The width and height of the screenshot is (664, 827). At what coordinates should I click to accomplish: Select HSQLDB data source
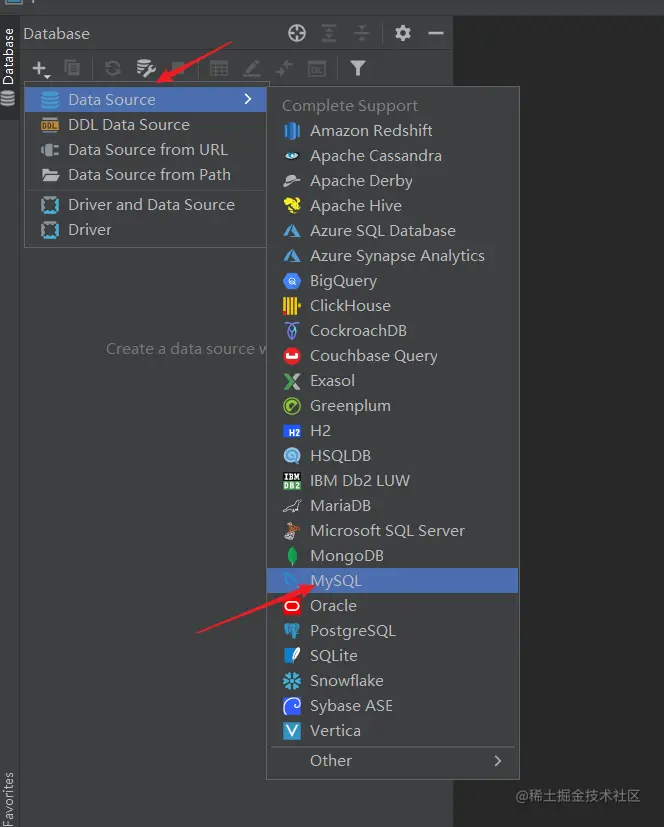392,456
